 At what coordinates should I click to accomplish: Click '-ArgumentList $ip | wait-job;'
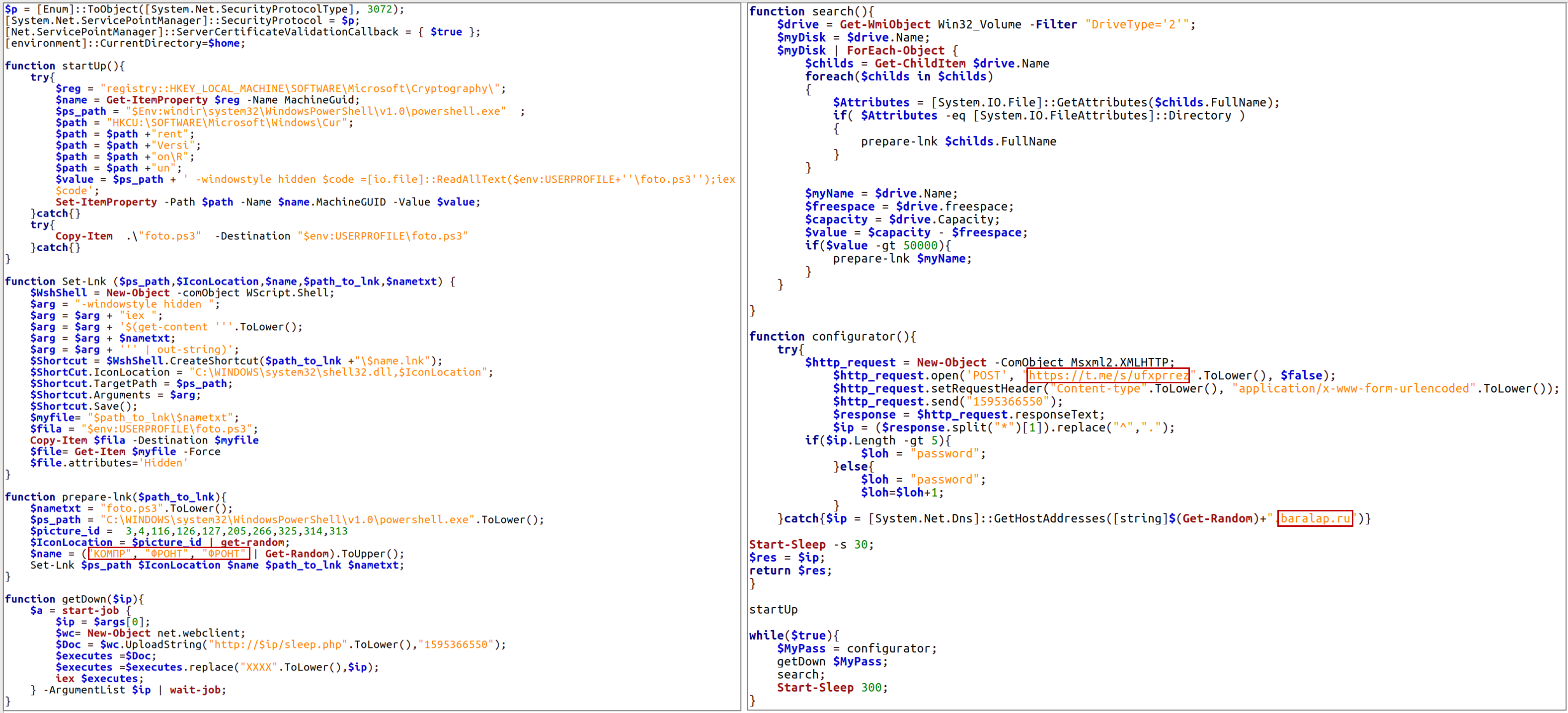135,690
